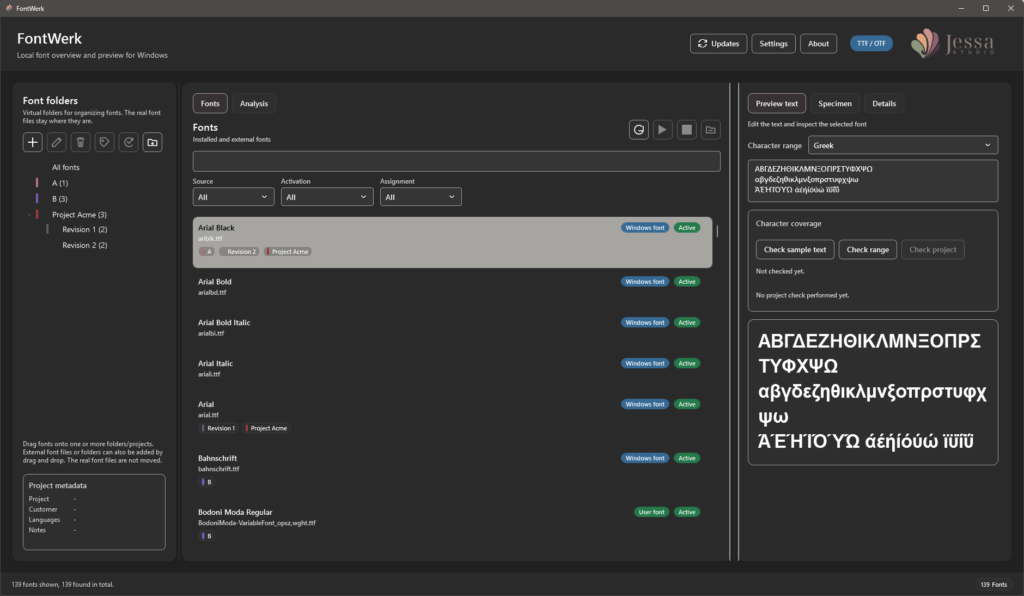Click the font list vertical scrollbar
The width and height of the screenshot is (1024, 596).
[717, 231]
